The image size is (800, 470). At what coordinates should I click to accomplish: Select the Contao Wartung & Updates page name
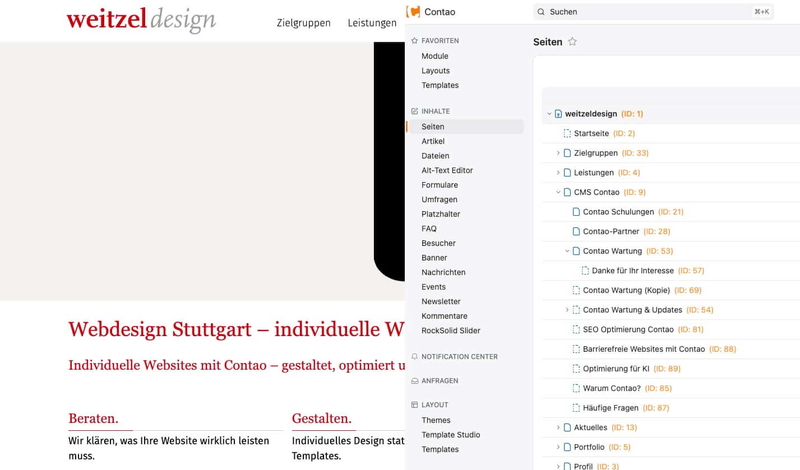(x=632, y=310)
